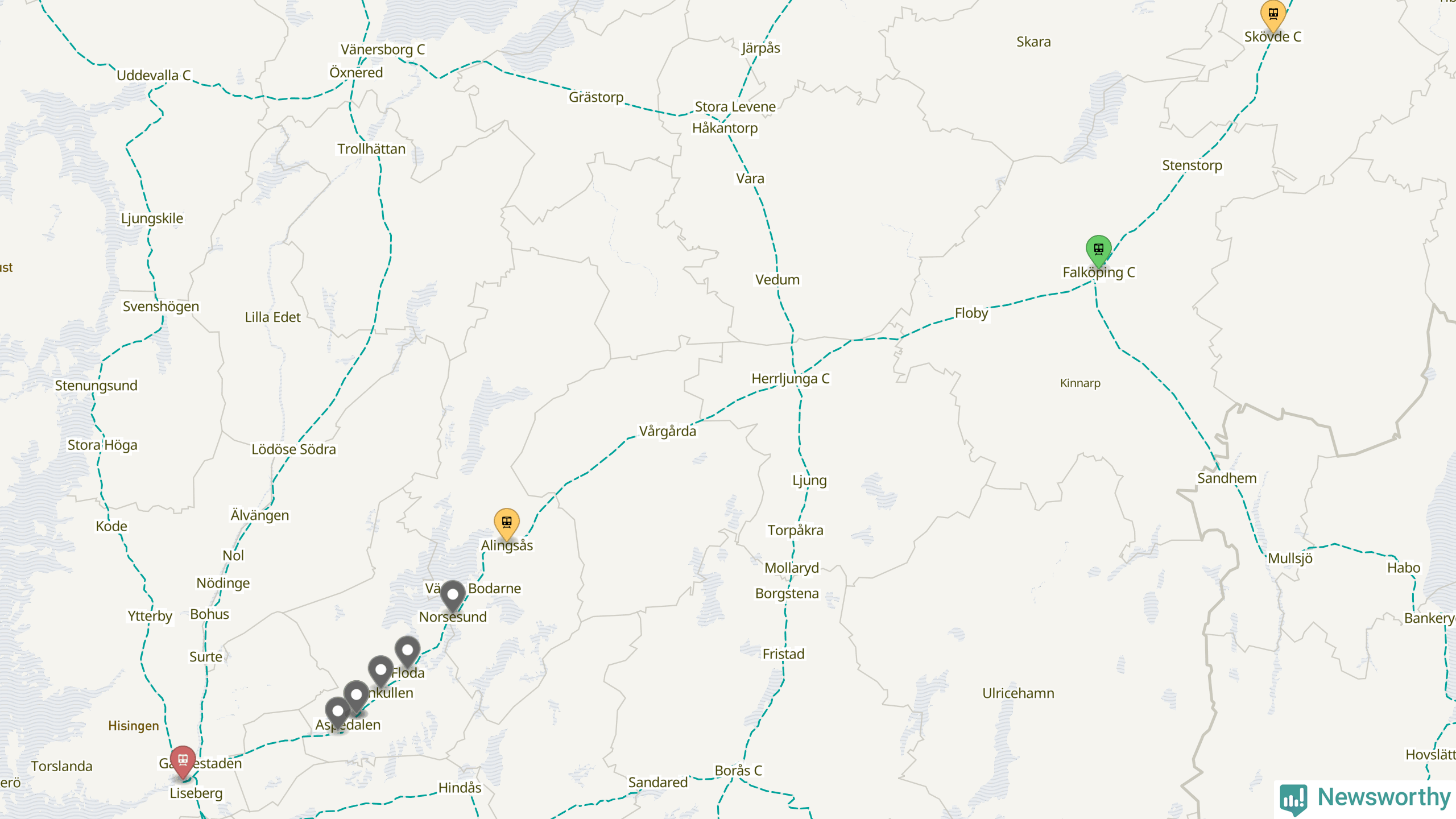Click the Vårgårda station label
This screenshot has height=819, width=1456.
(x=667, y=431)
